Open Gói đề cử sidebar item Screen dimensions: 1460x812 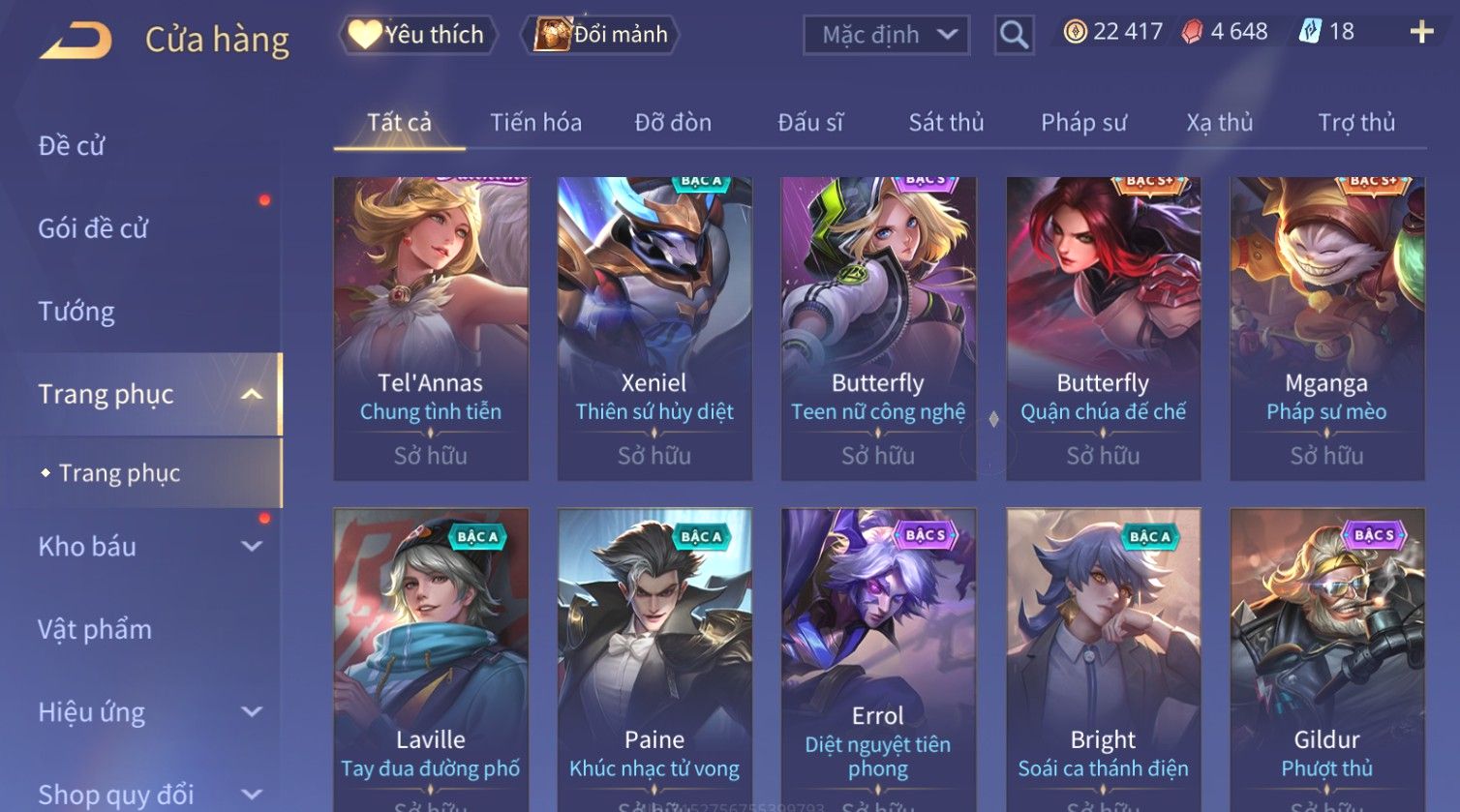click(x=93, y=228)
